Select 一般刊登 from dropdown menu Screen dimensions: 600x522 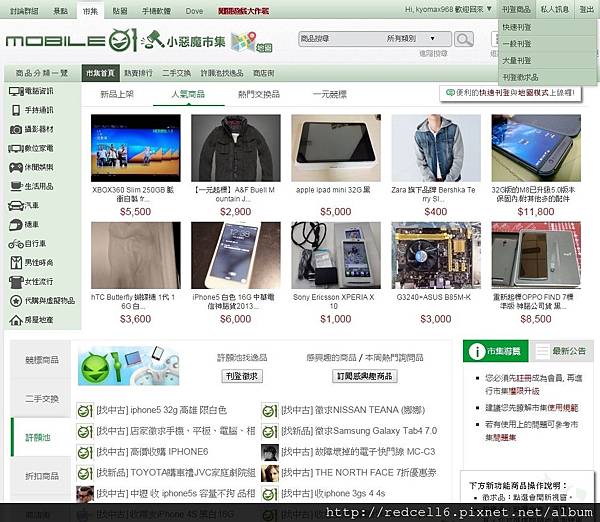(x=517, y=44)
